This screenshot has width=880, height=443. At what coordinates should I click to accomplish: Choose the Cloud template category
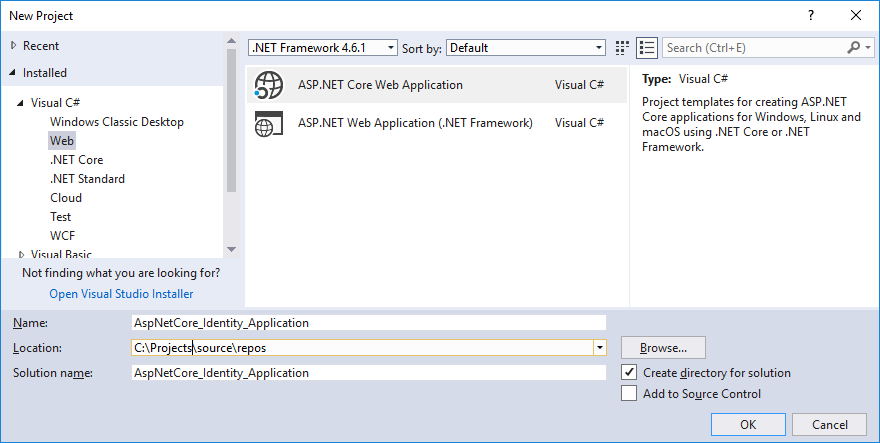point(66,198)
